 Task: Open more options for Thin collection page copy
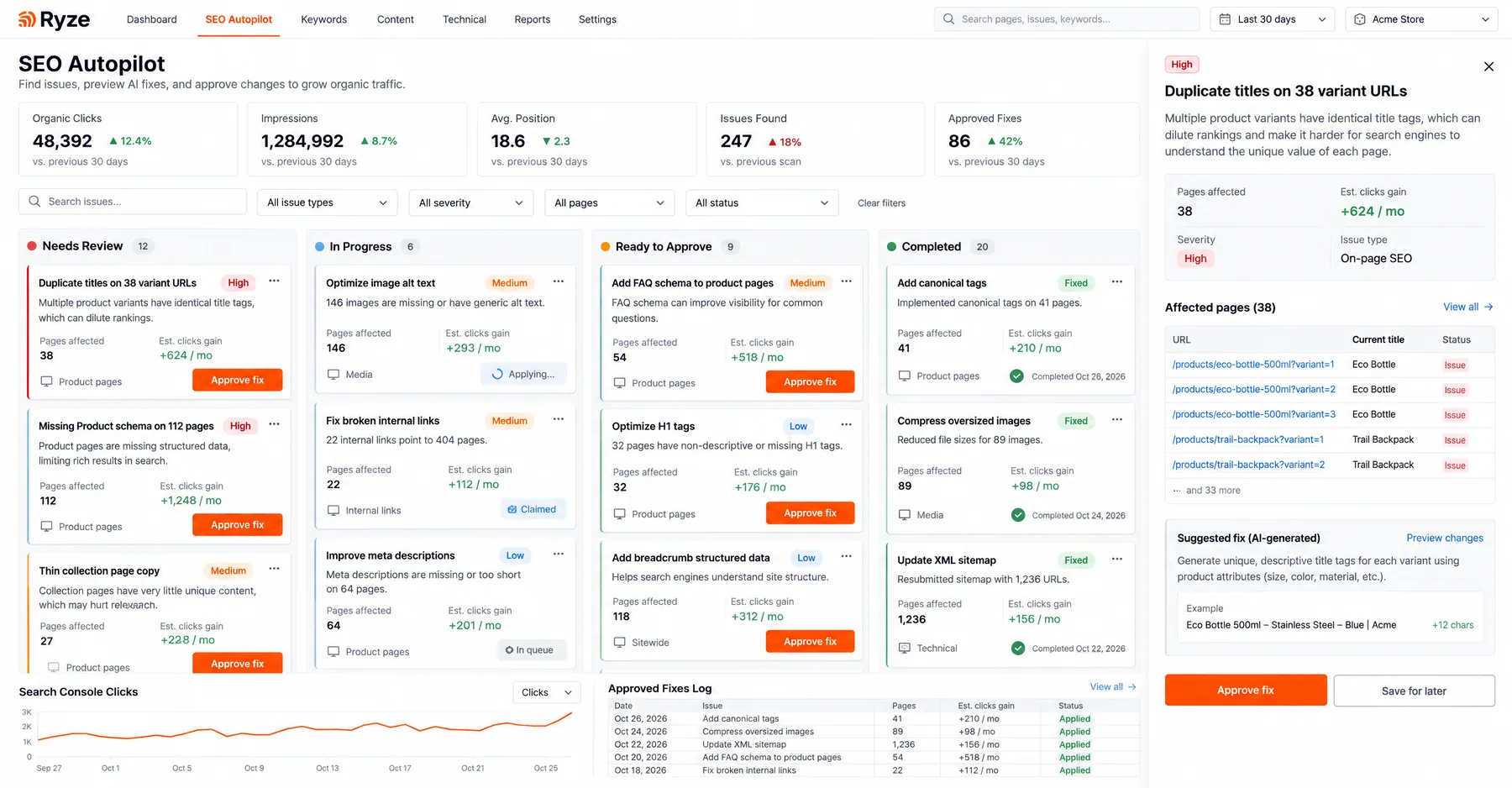[x=274, y=569]
